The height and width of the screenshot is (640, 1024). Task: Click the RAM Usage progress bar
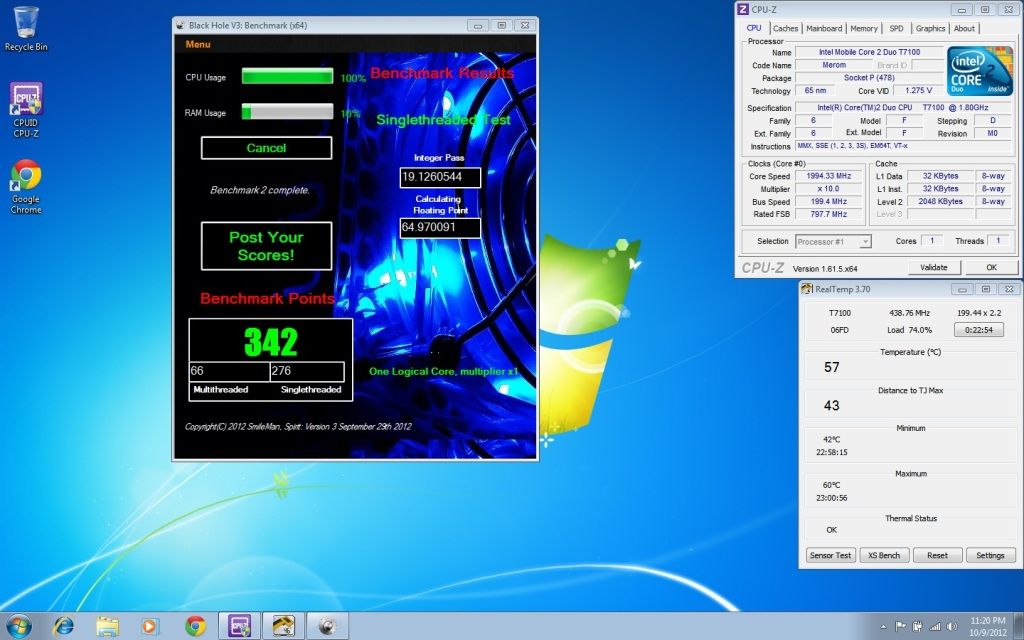(x=287, y=112)
